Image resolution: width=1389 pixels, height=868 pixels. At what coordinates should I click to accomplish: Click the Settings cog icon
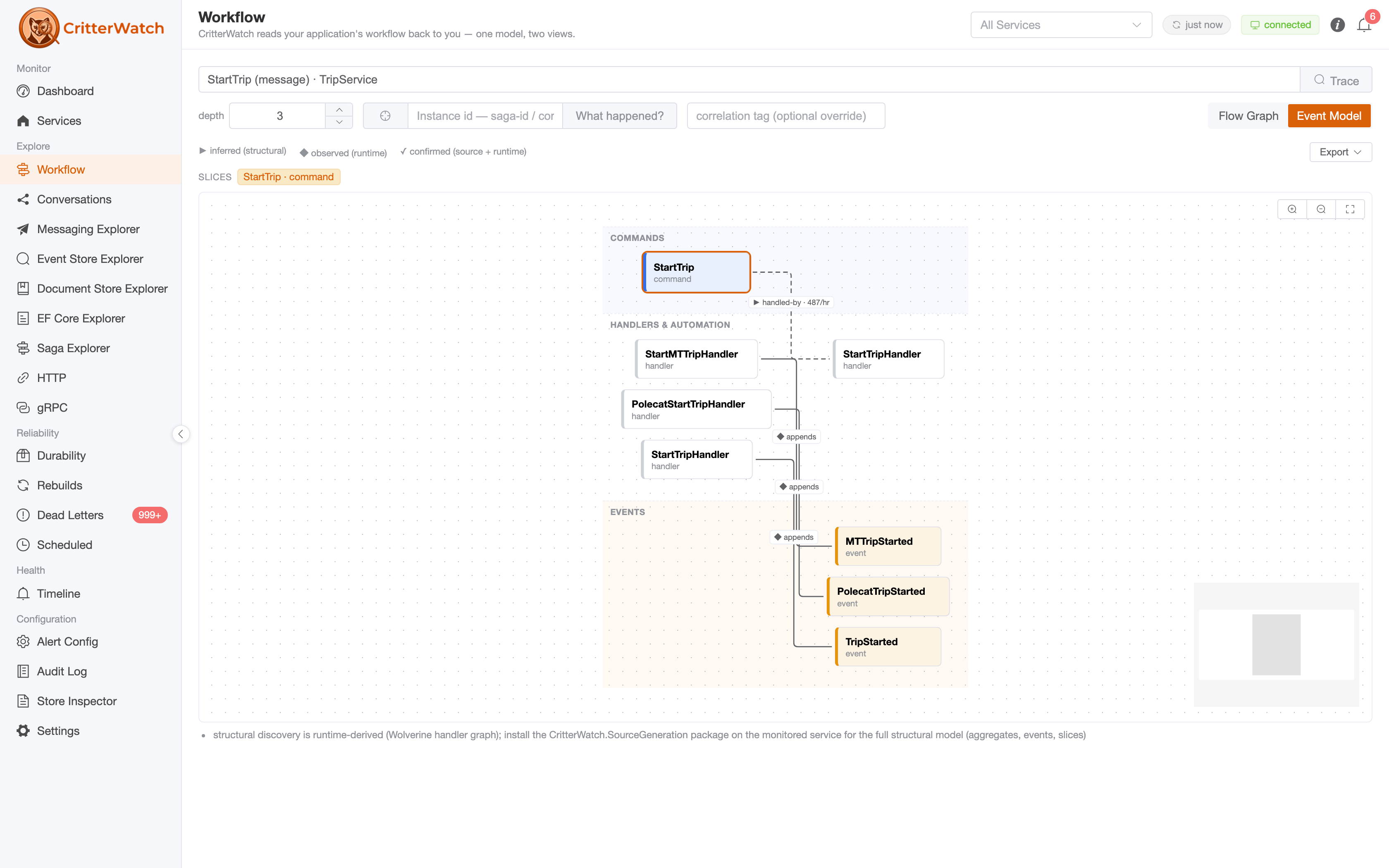[23, 731]
